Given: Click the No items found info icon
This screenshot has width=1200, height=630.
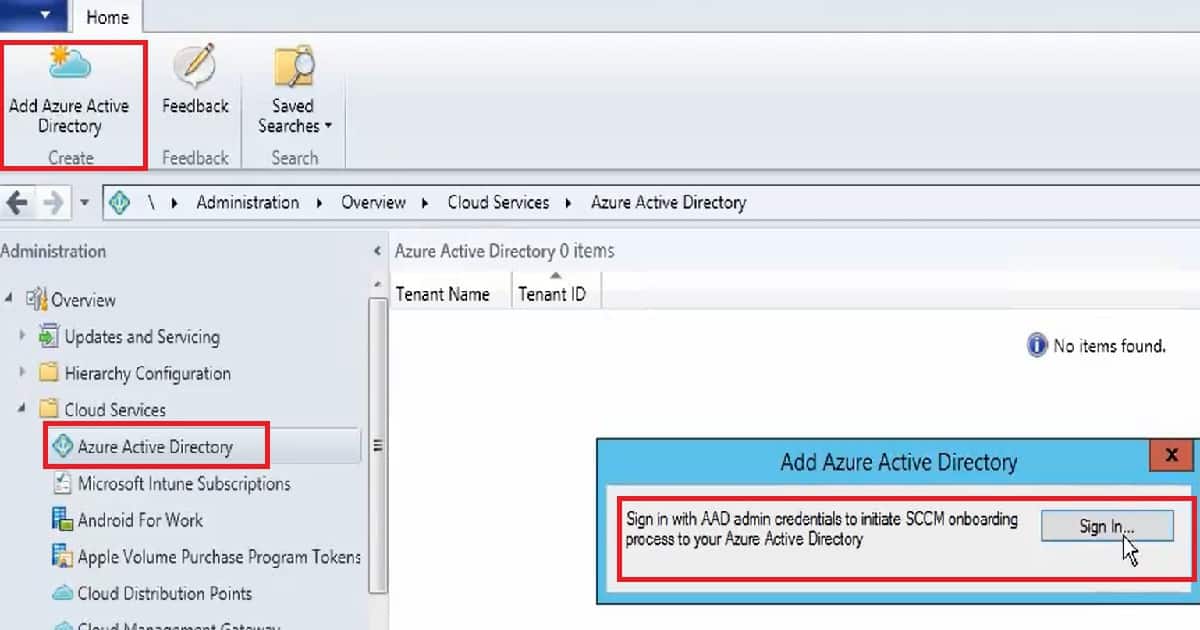Looking at the screenshot, I should pyautogui.click(x=1037, y=346).
